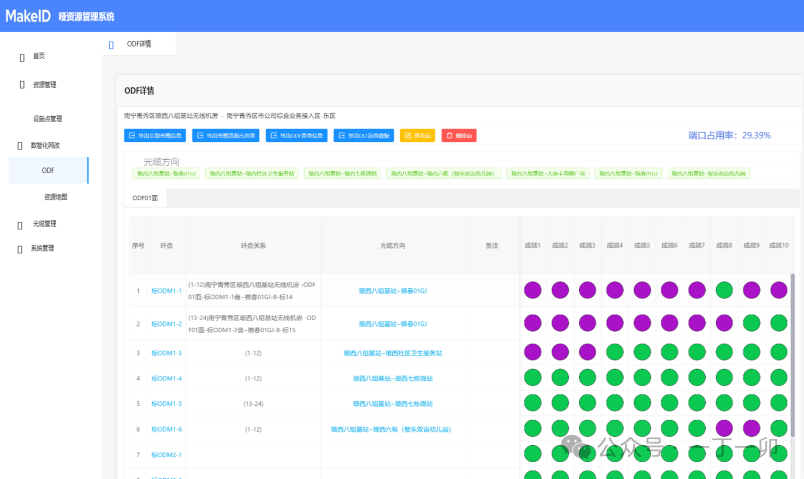Click the MakeID logo
This screenshot has height=479, width=804.
(x=28, y=16)
